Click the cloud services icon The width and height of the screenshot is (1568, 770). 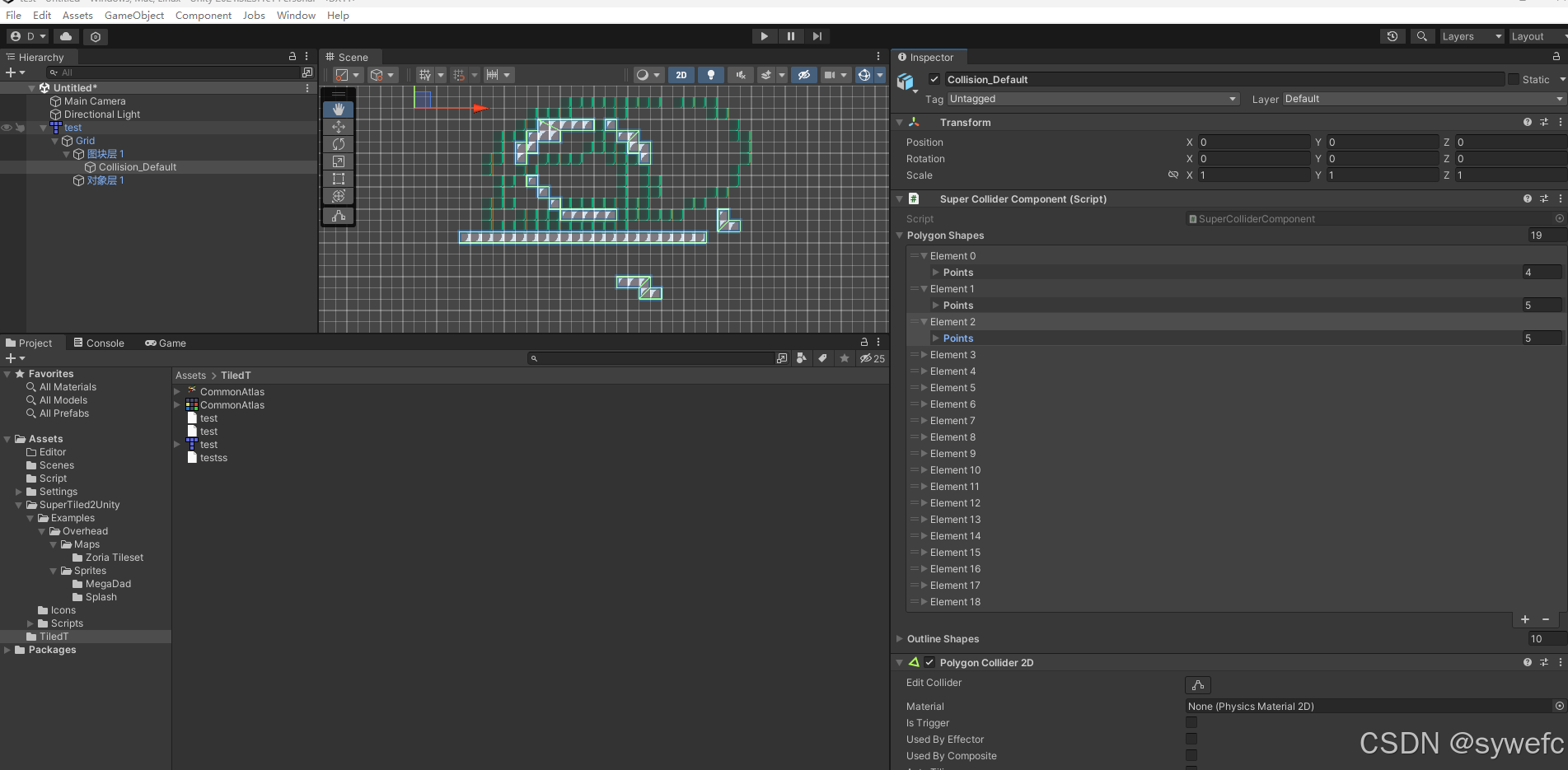(66, 36)
